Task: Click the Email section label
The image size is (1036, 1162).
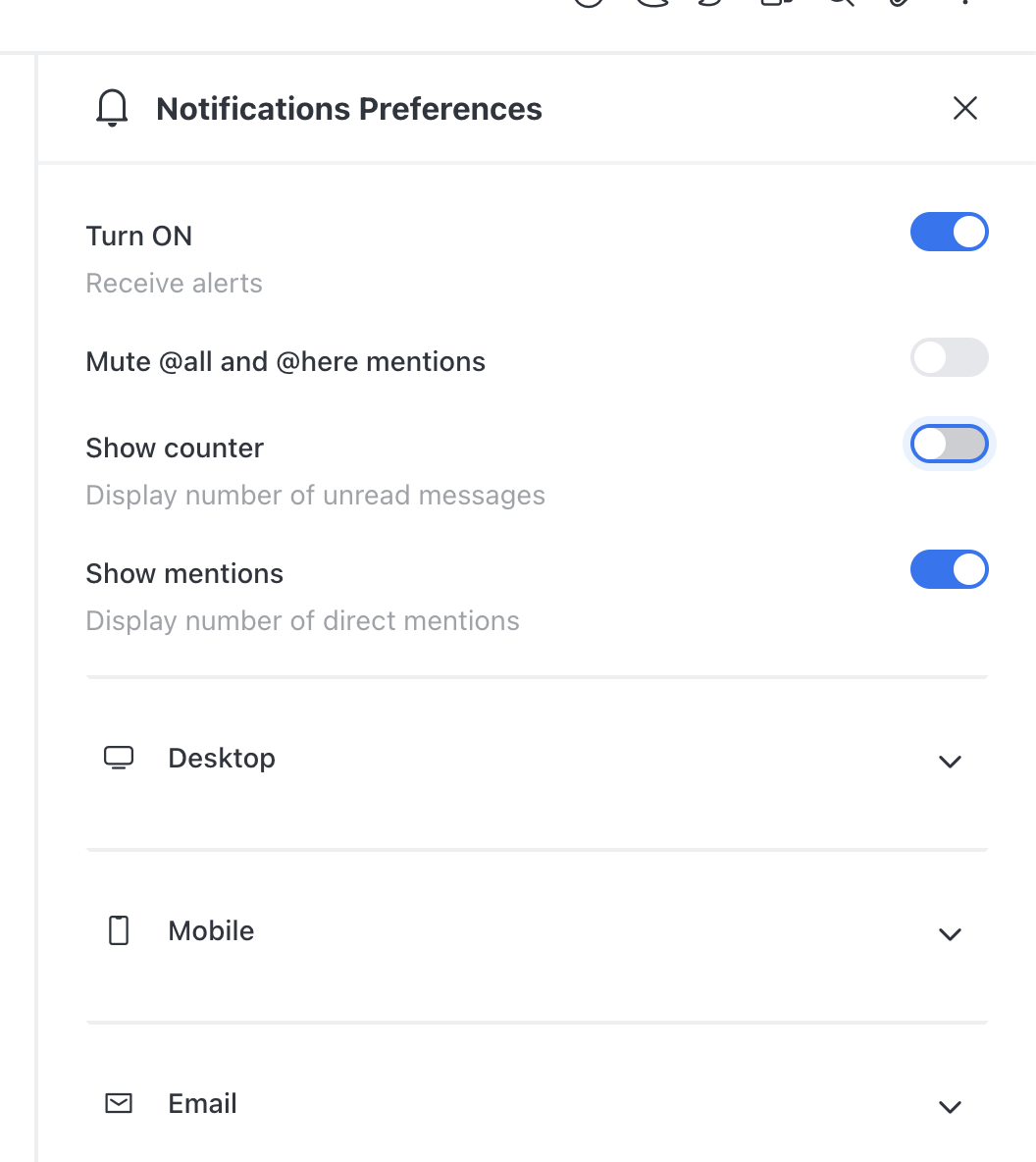Action: click(x=202, y=1103)
